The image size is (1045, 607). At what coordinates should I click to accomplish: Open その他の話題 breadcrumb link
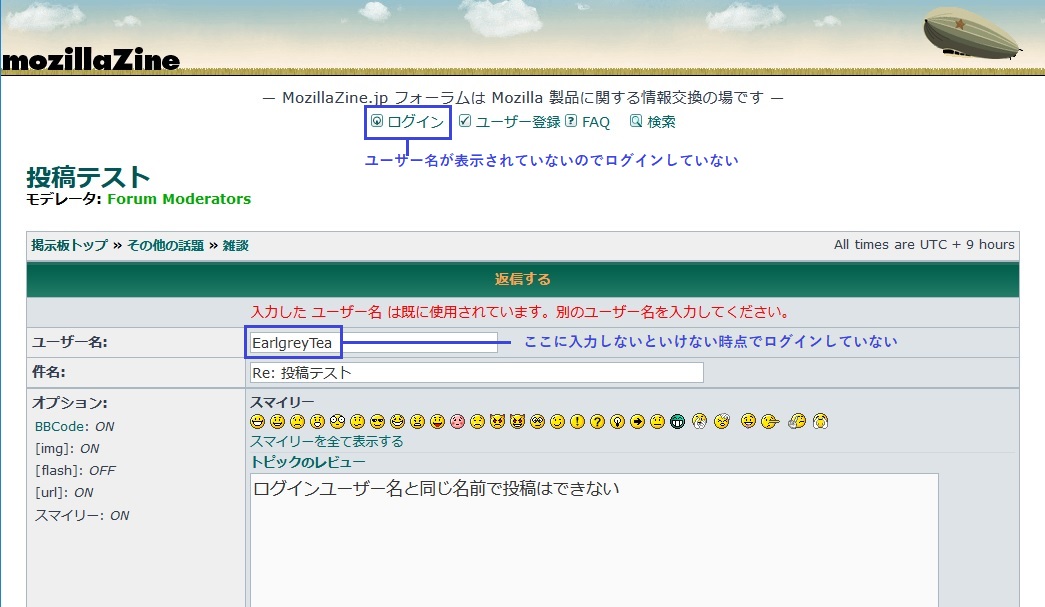point(165,245)
